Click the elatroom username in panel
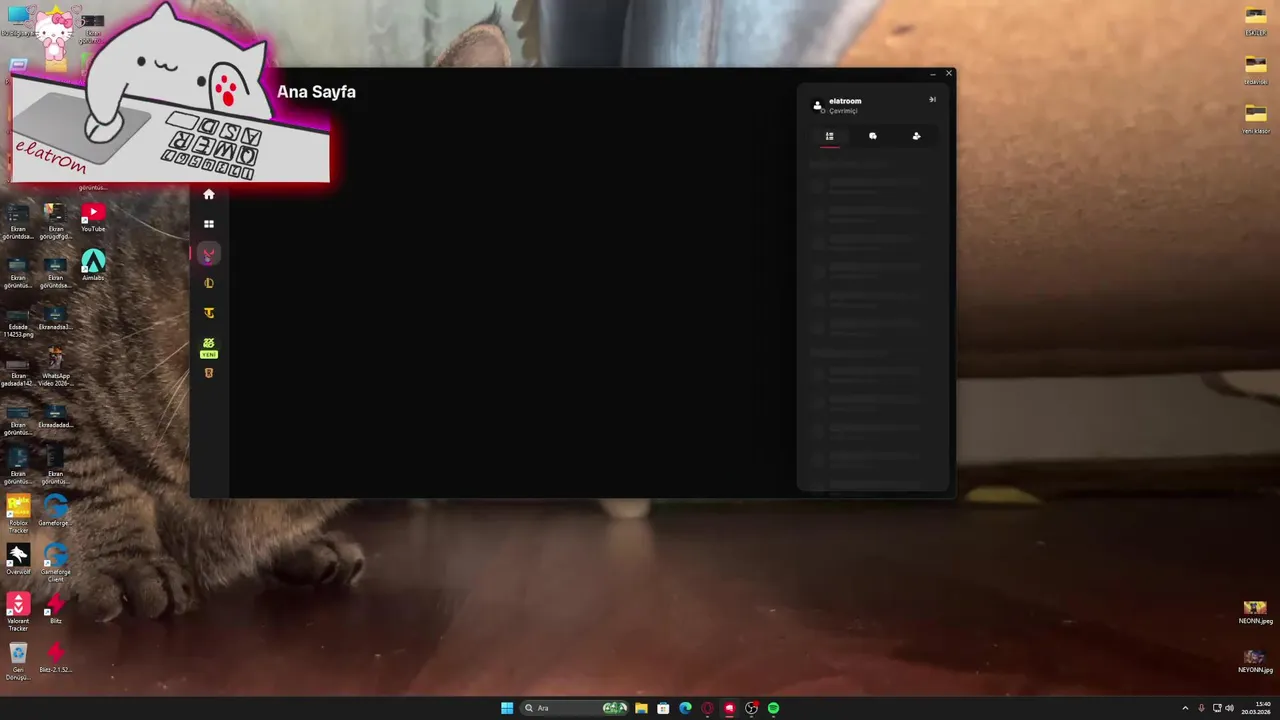This screenshot has width=1280, height=720. pos(845,101)
